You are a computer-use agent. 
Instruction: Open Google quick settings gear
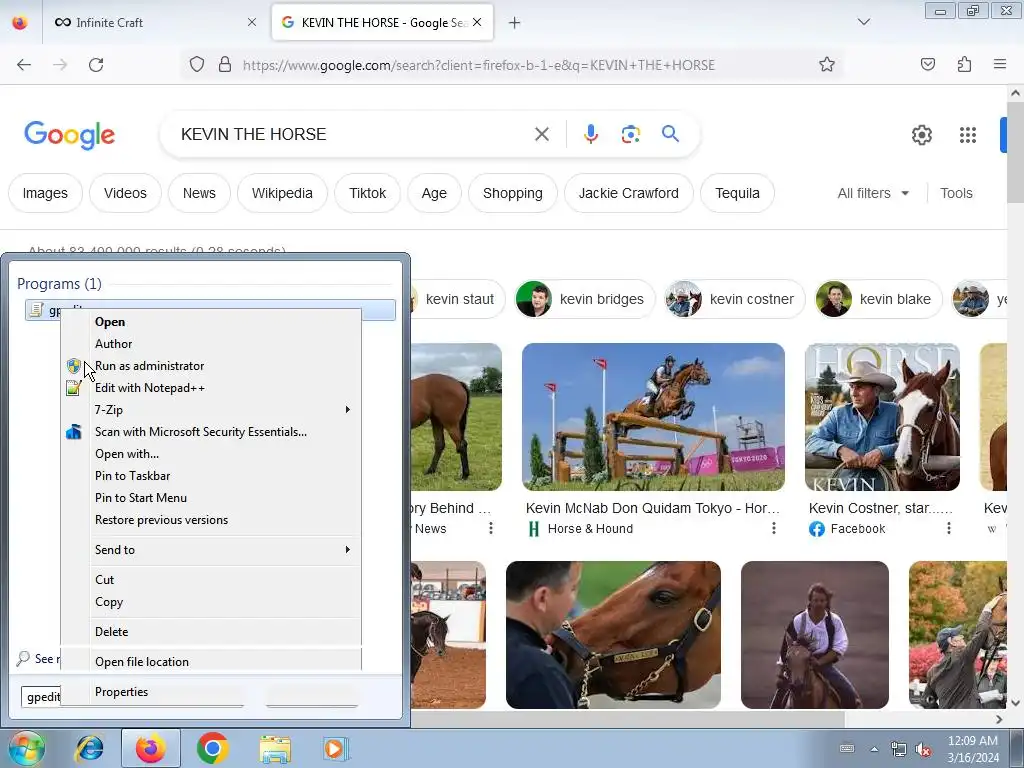point(921,135)
